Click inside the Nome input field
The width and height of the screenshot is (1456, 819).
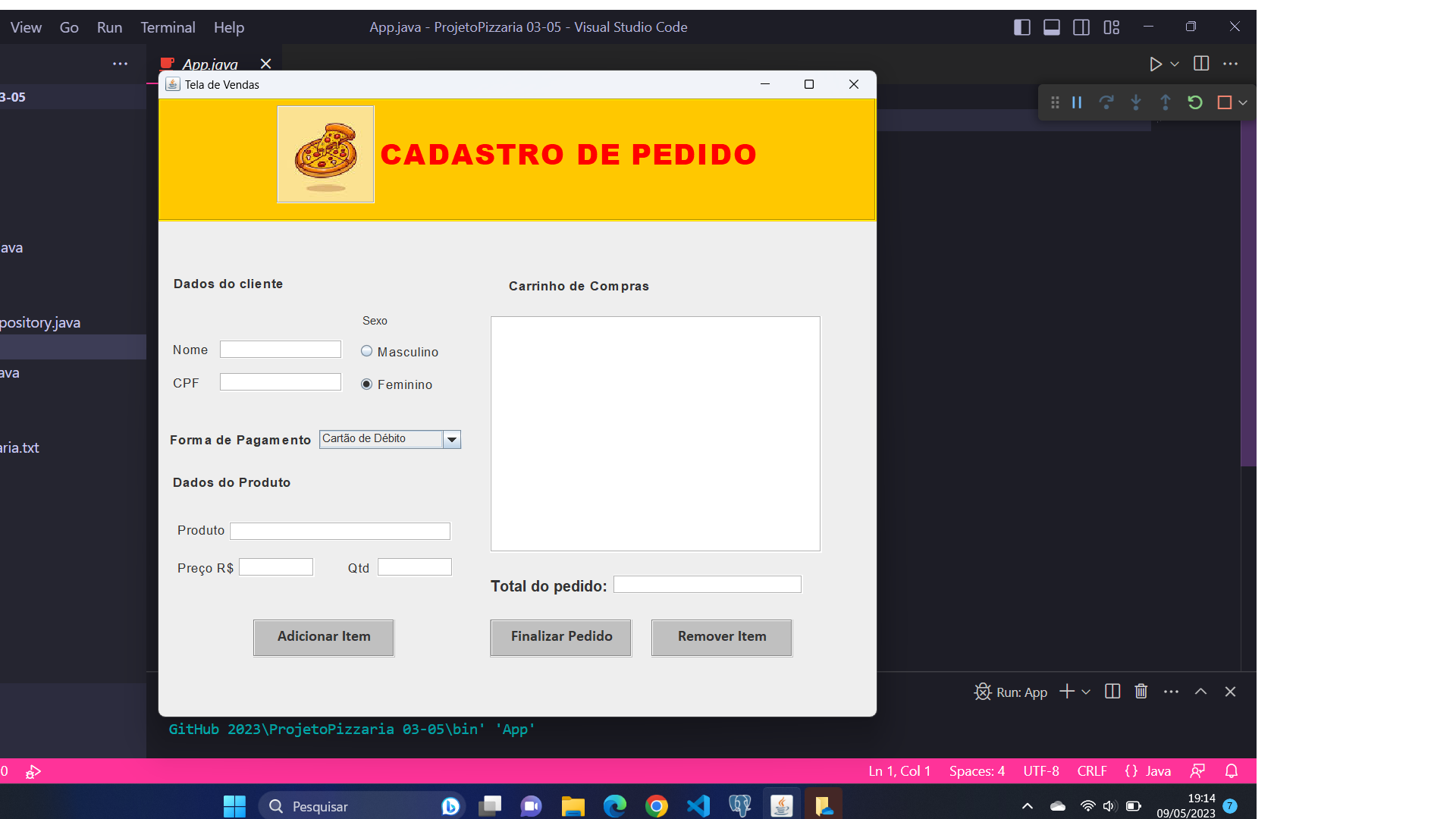pyautogui.click(x=281, y=349)
